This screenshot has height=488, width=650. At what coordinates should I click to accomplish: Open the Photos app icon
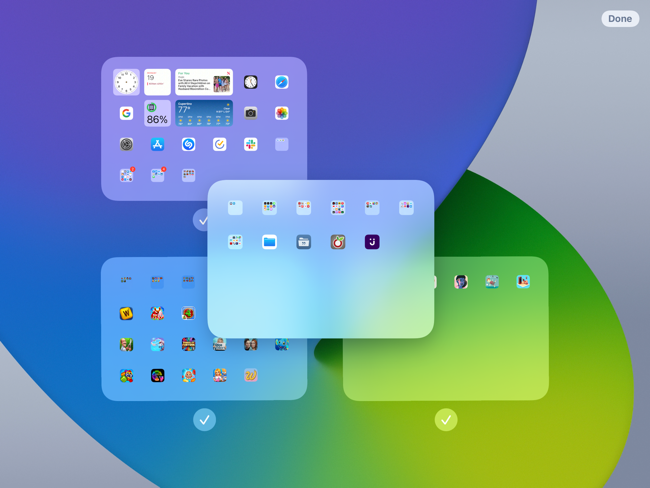(x=281, y=113)
